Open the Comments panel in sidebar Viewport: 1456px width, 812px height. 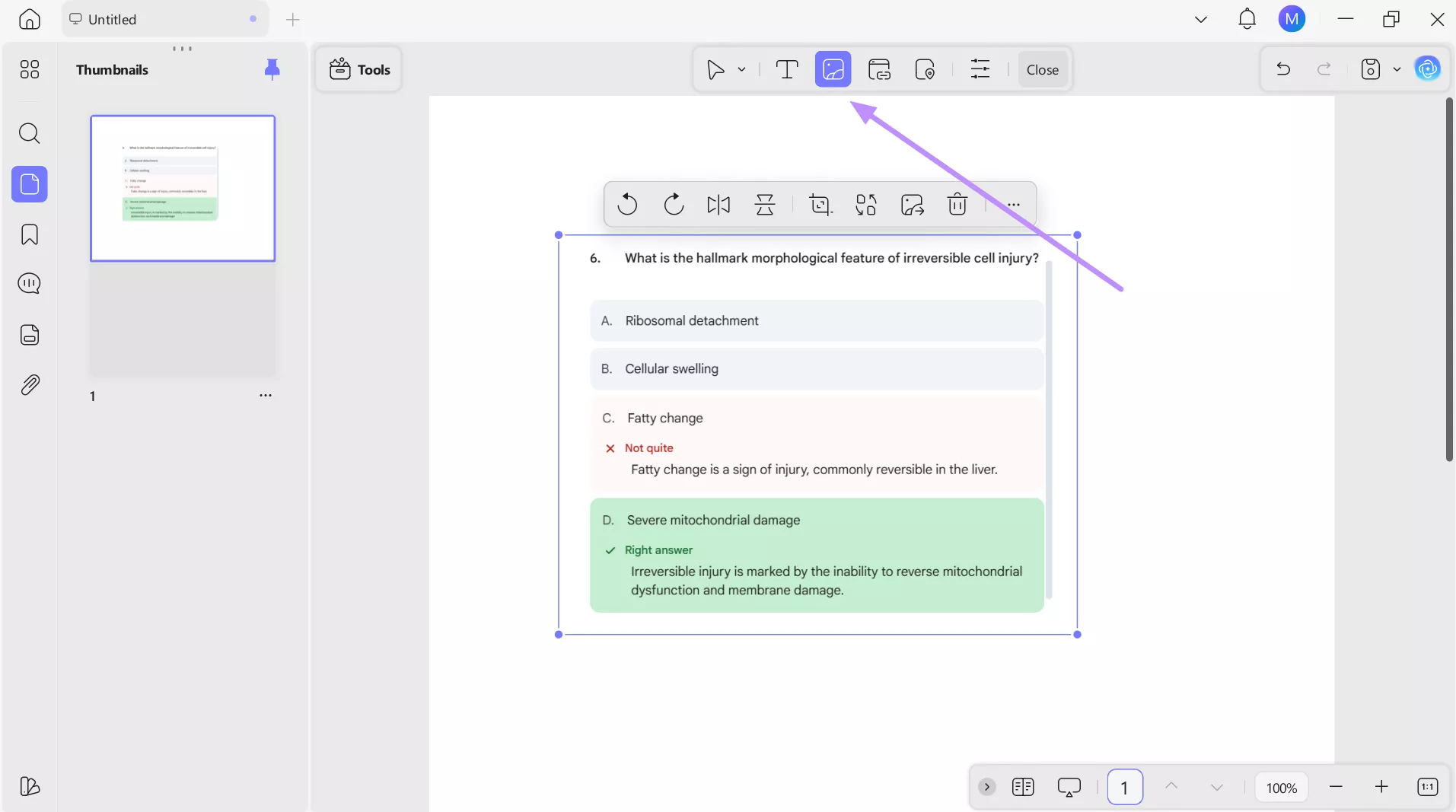click(30, 284)
